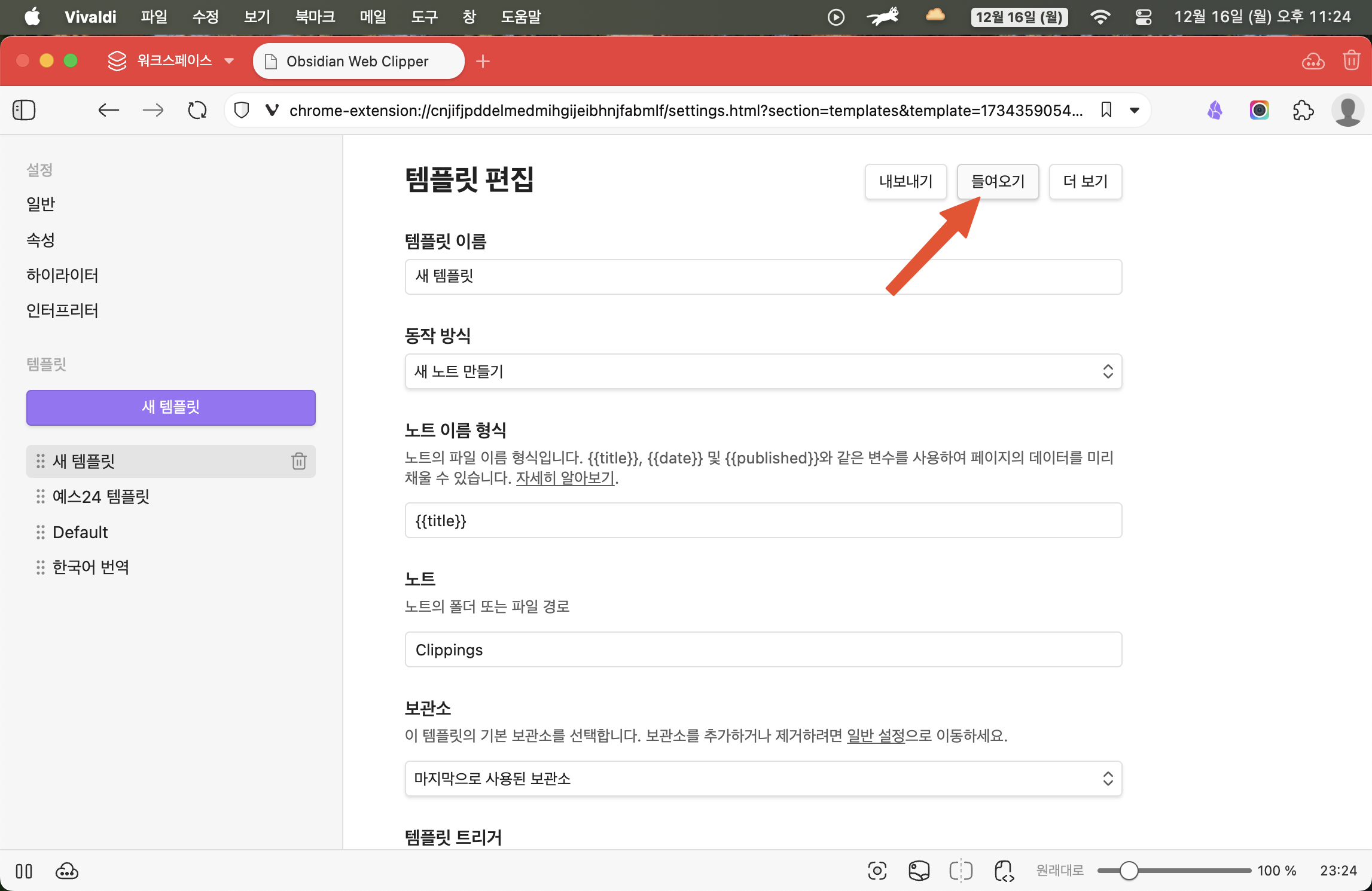Open the 보관소 vault dropdown
Viewport: 1372px width, 891px height.
point(763,779)
